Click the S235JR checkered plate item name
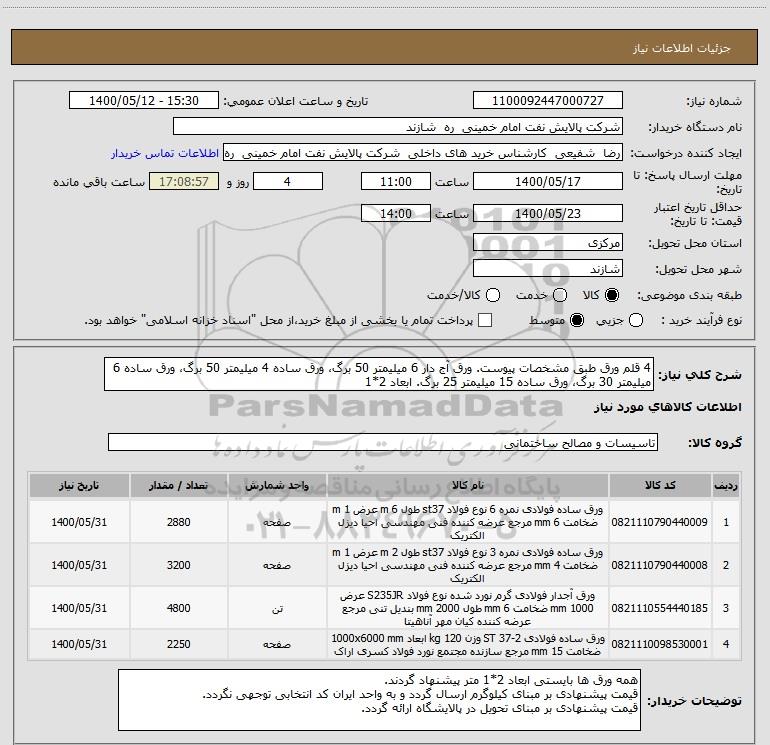This screenshot has width=770, height=745. [x=468, y=608]
